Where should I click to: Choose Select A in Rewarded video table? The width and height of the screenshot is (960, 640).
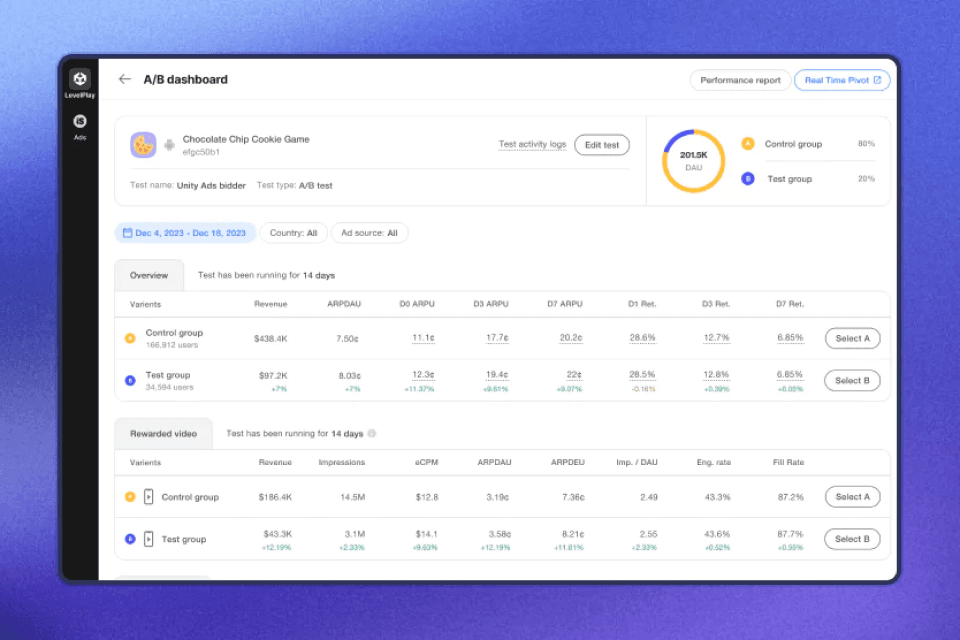point(852,497)
